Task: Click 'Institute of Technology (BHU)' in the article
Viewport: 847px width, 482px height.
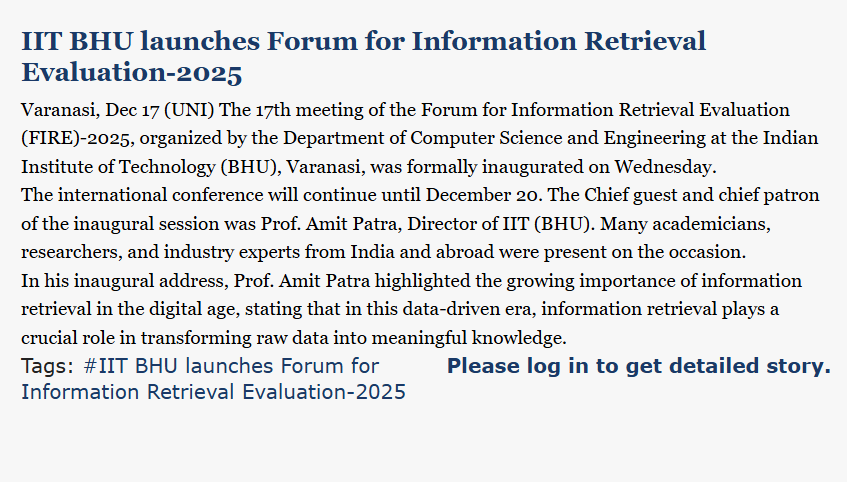Action: point(136,165)
